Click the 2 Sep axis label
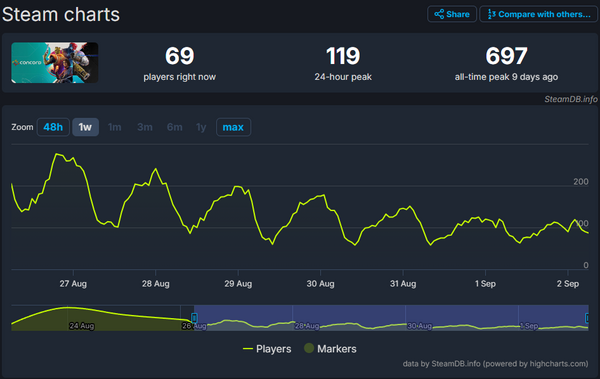 point(568,284)
